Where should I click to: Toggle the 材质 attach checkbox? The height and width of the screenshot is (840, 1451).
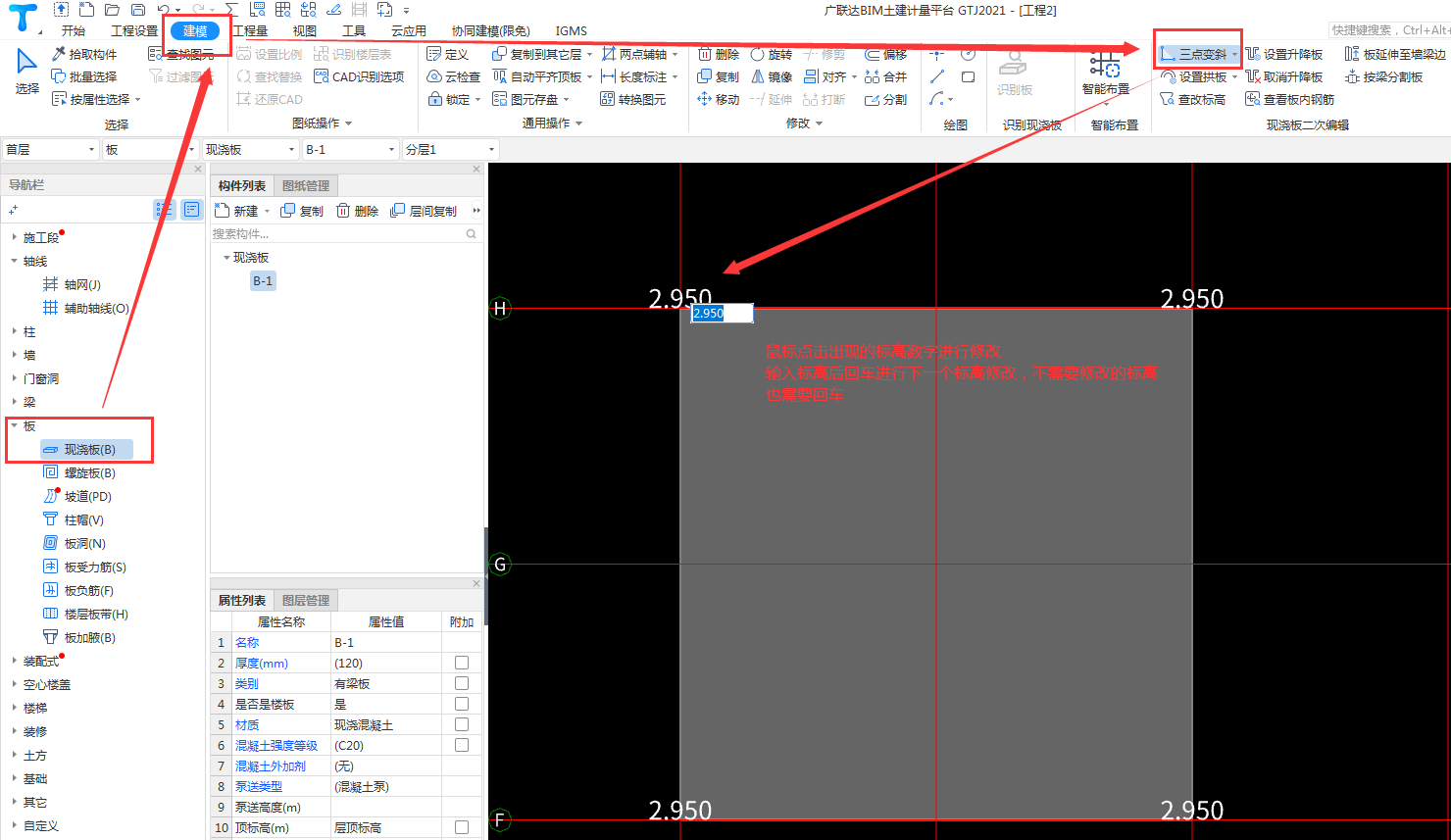click(462, 724)
